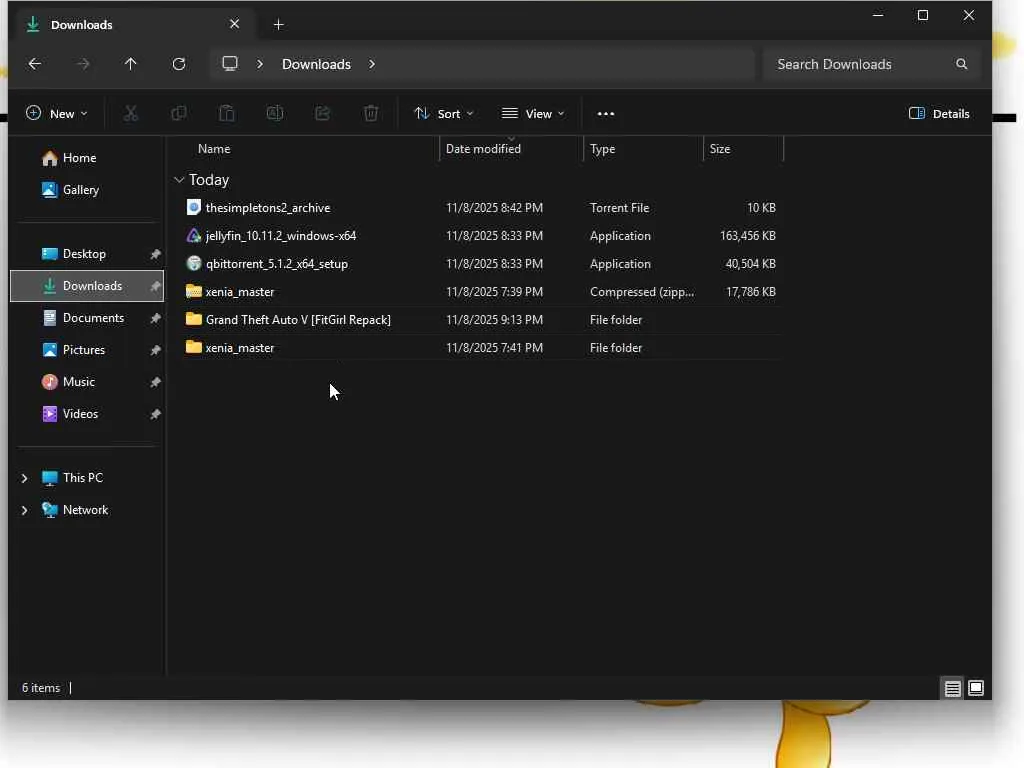Click the Compressed (zipp... type cell
The image size is (1024, 768).
coord(642,292)
